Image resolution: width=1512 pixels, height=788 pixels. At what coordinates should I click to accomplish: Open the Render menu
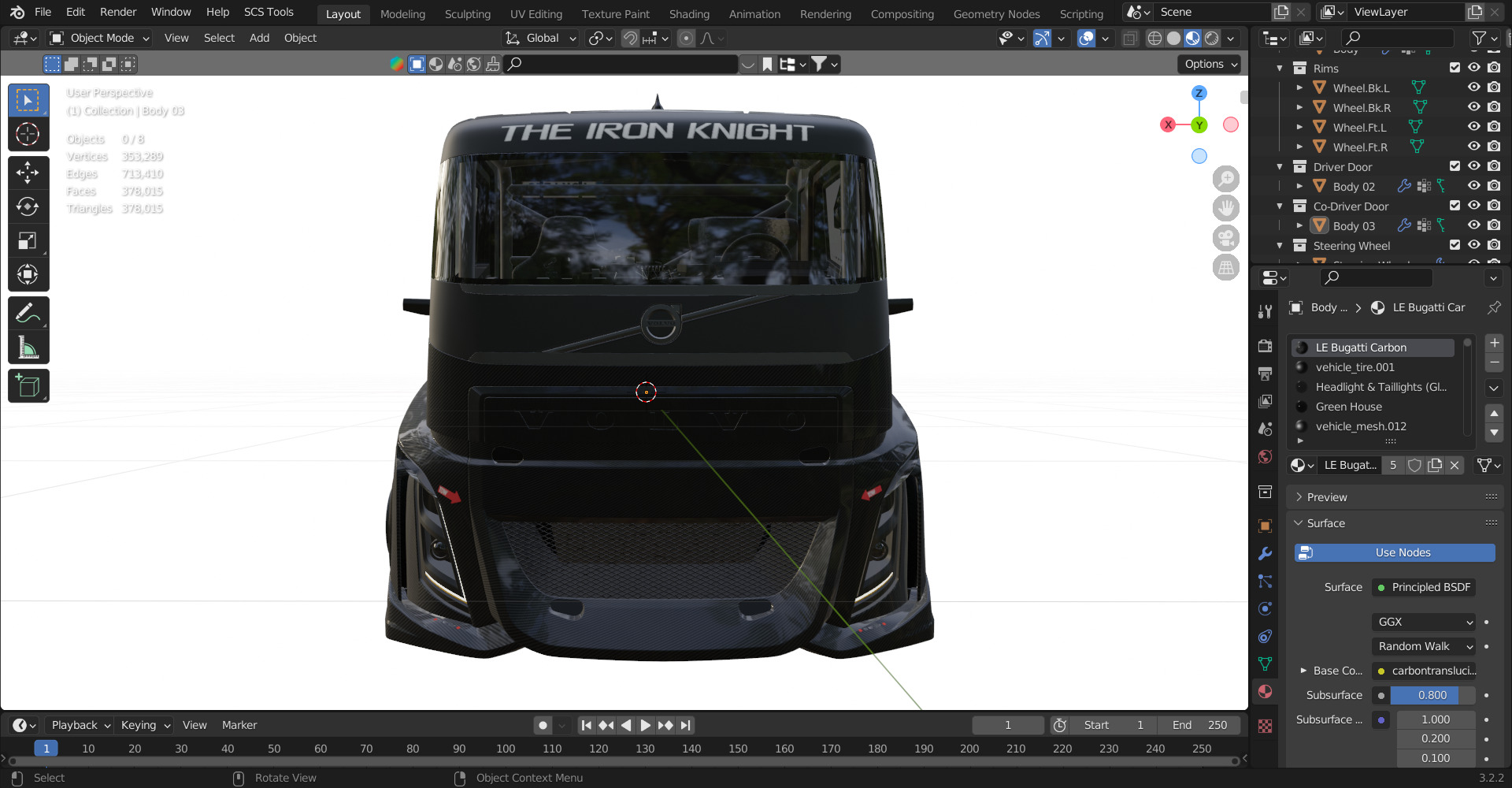click(118, 12)
